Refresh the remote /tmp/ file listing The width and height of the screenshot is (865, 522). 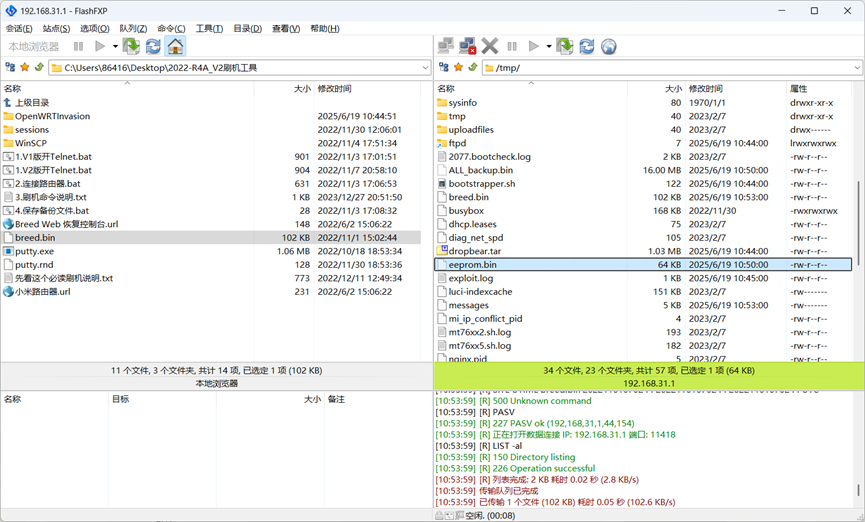(587, 46)
